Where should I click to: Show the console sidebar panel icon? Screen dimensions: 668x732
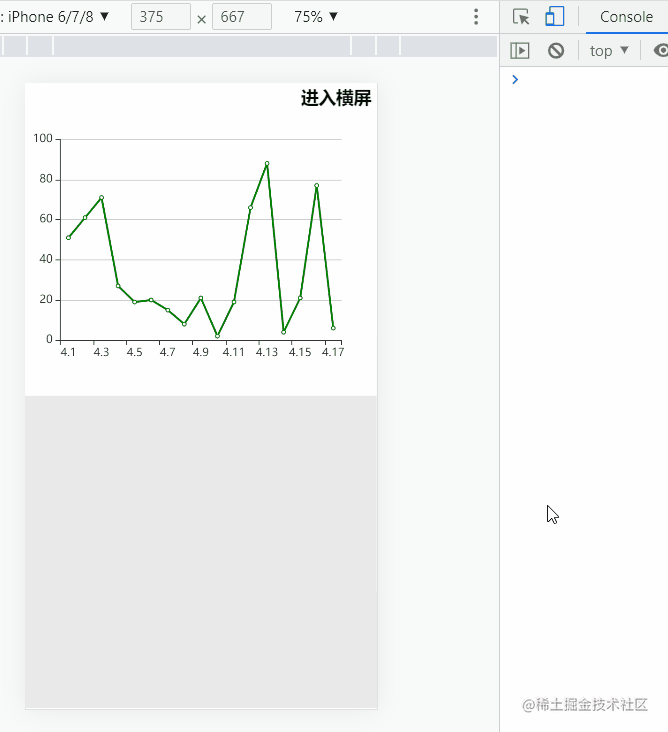point(519,51)
